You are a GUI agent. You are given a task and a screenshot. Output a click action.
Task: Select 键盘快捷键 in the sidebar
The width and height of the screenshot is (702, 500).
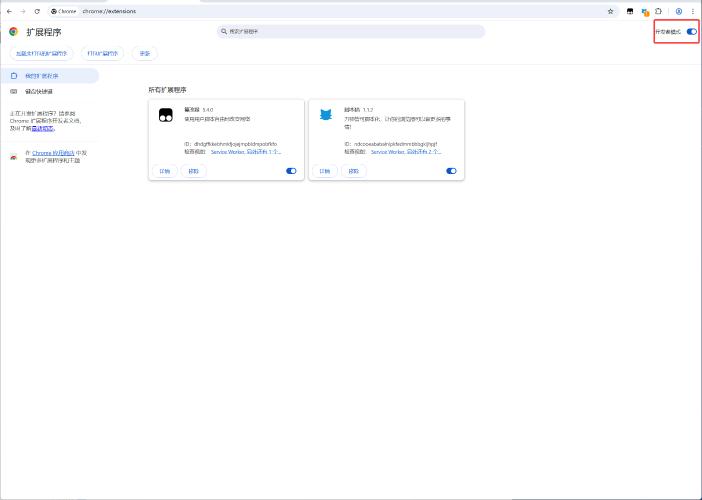39,91
